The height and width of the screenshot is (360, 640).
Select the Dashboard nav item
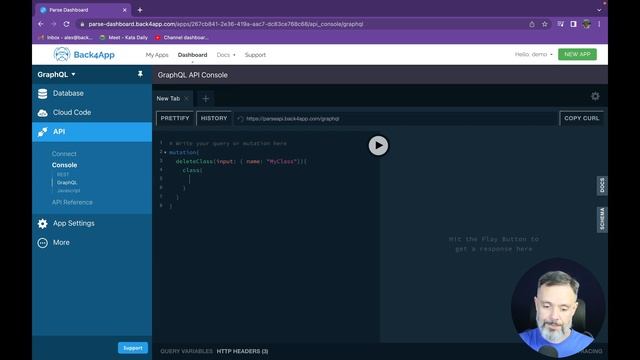click(192, 55)
